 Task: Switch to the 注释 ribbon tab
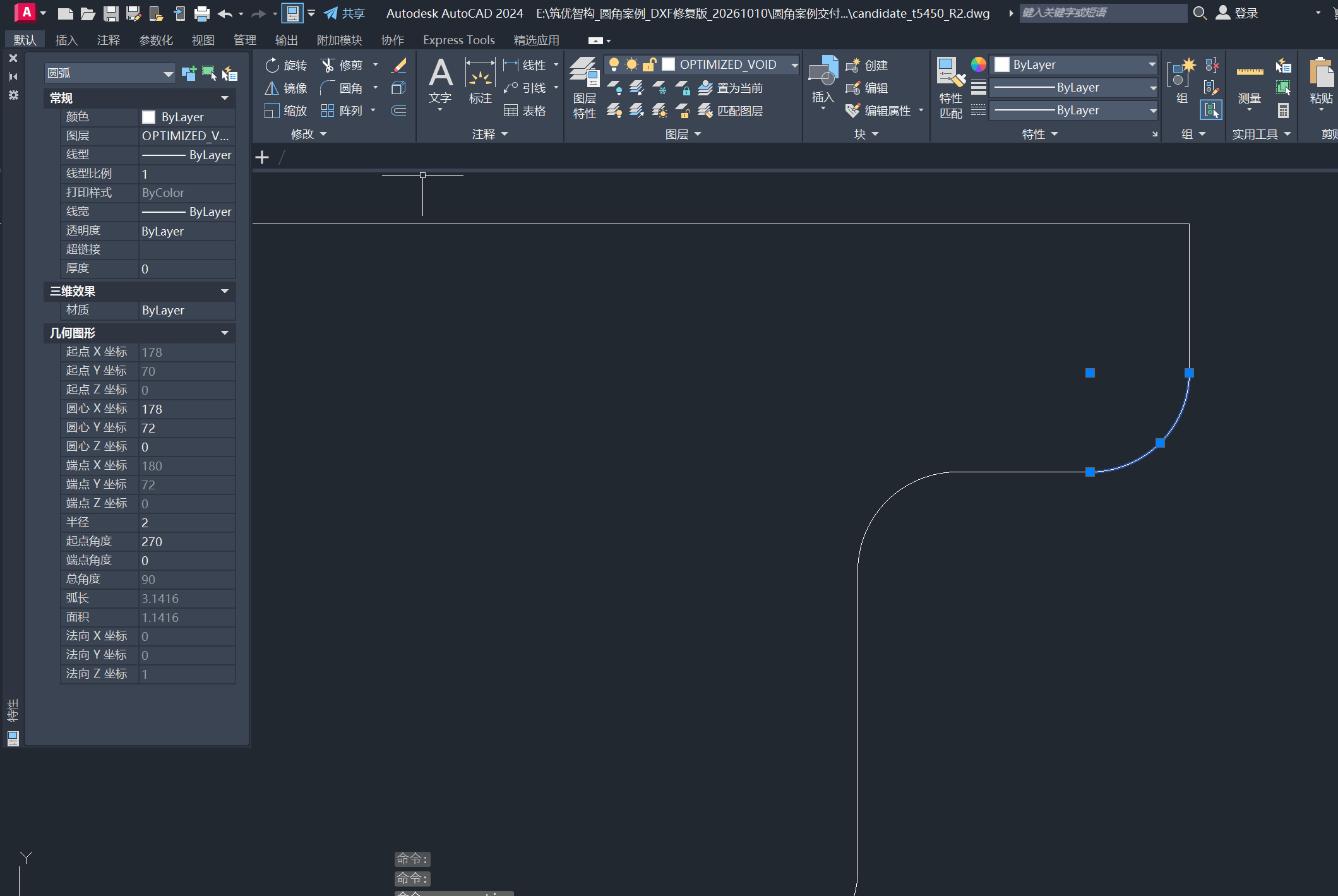tap(108, 40)
